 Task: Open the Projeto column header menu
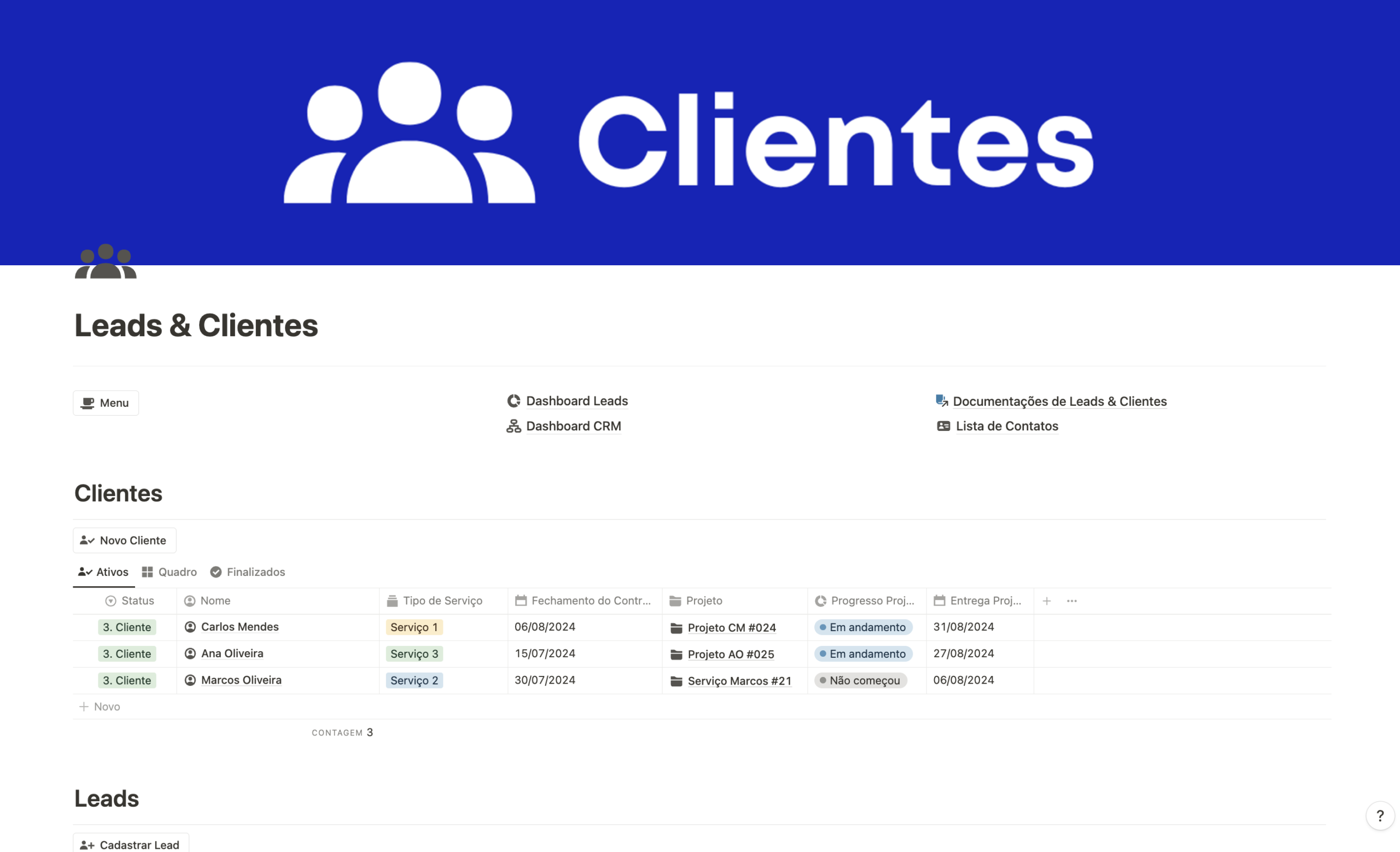tap(734, 601)
